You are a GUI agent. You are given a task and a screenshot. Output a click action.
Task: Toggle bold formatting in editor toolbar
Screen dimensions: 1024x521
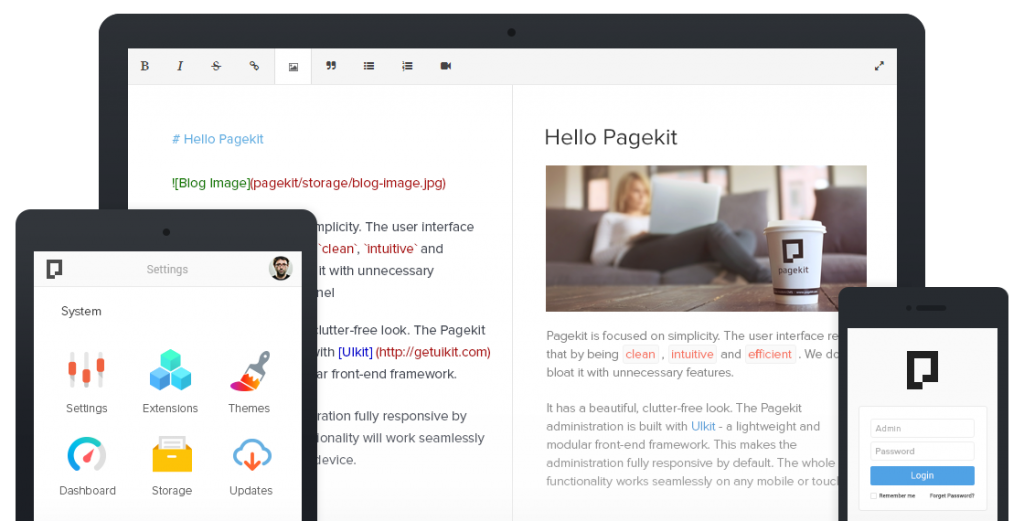145,66
